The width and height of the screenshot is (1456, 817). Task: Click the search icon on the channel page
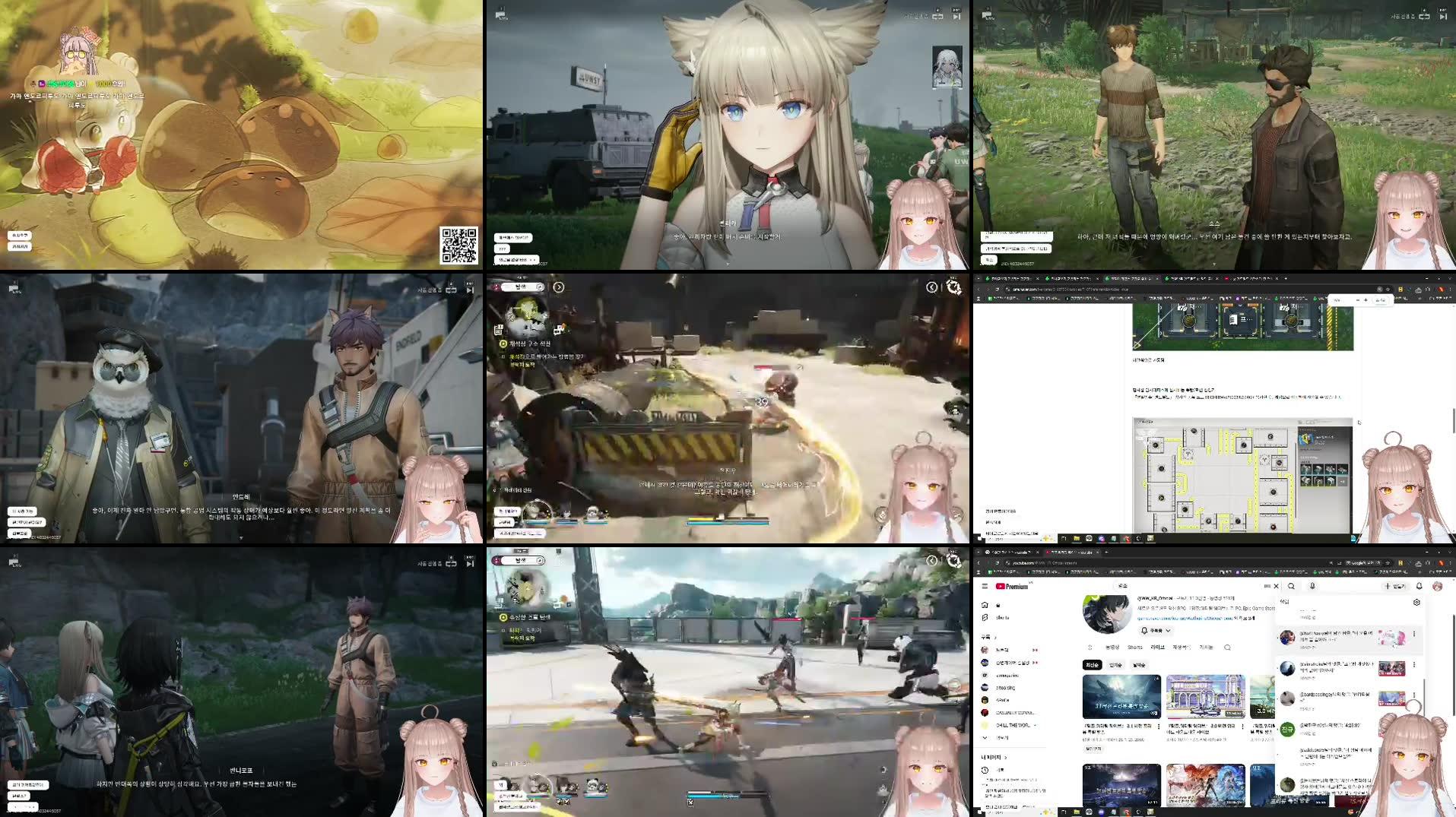click(1227, 648)
